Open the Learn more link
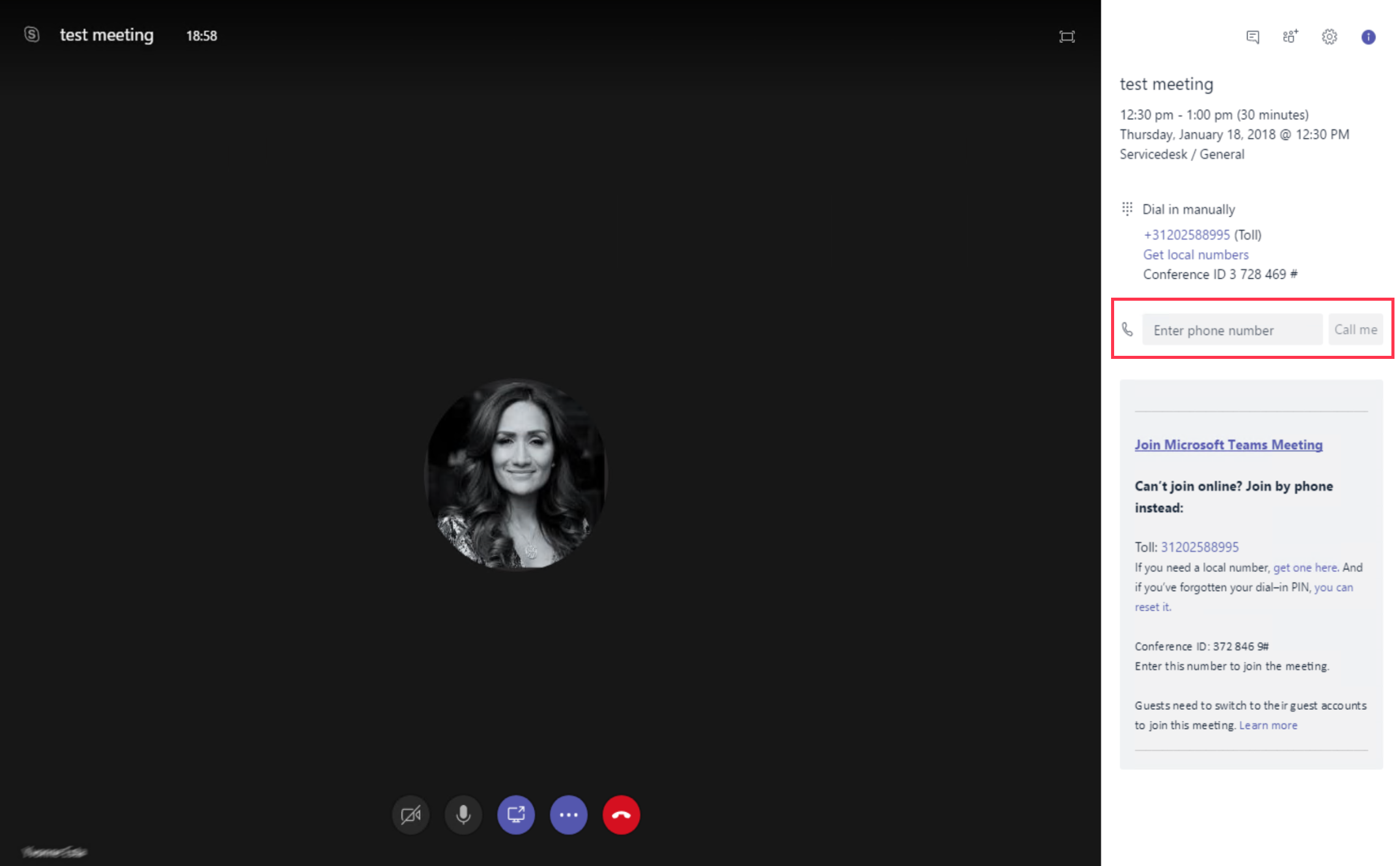The width and height of the screenshot is (1400, 866). [1268, 725]
